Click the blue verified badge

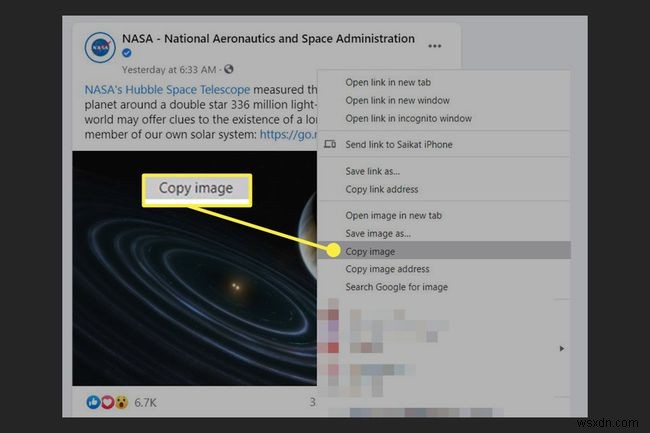[126, 53]
